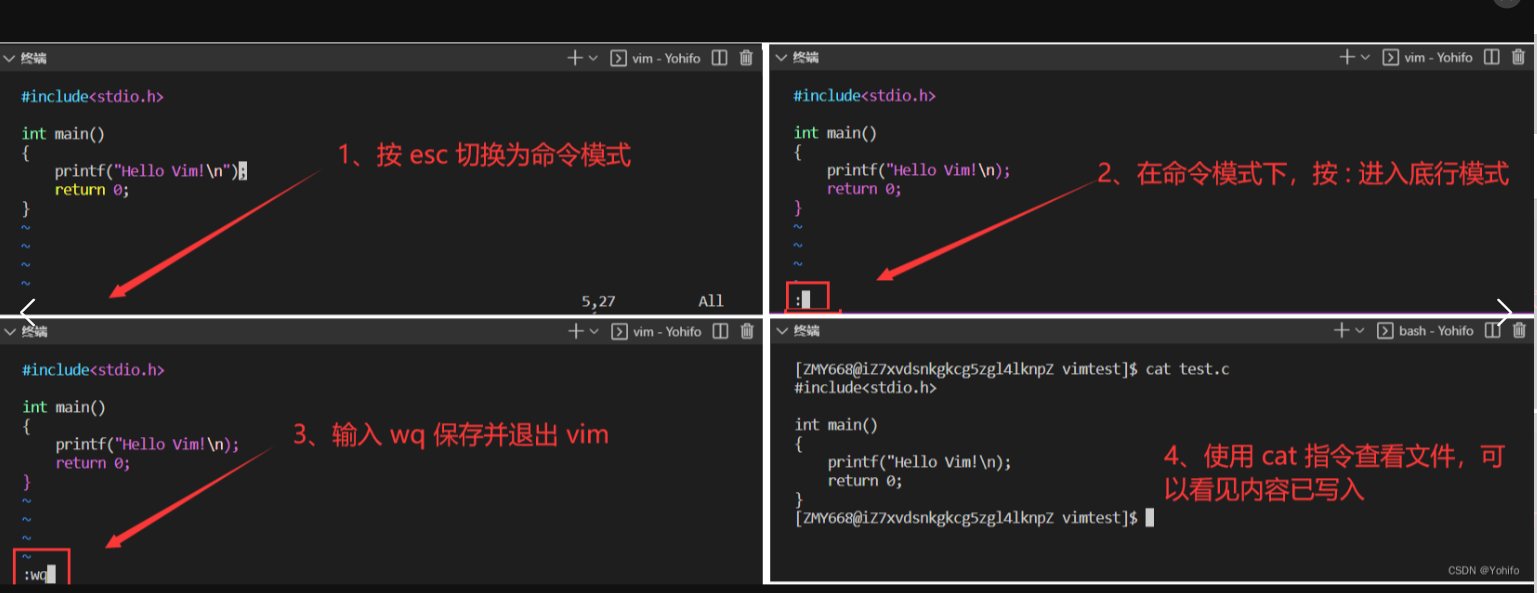
Task: Split the terminal in the :wq vim pane
Action: [720, 331]
